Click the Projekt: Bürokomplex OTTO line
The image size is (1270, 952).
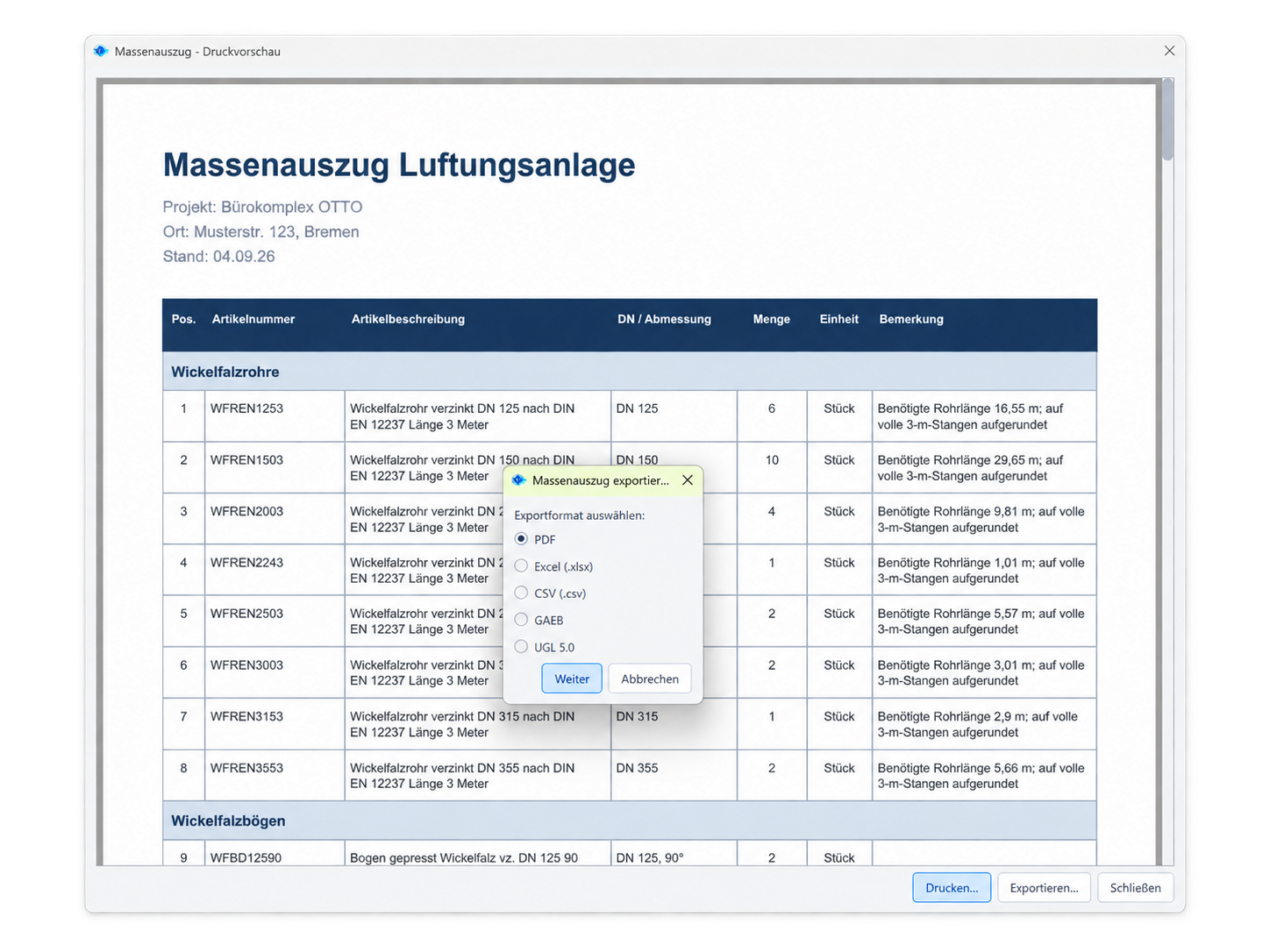pos(262,207)
